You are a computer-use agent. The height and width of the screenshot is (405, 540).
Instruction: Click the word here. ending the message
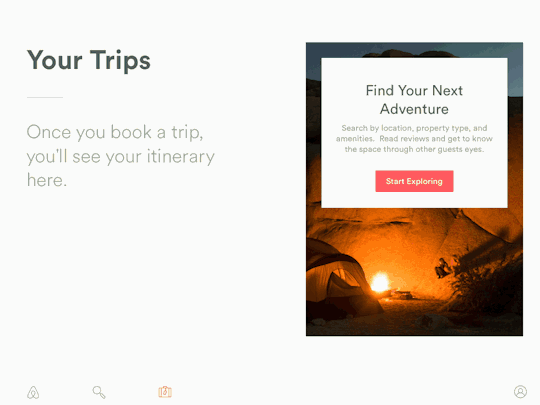pos(47,180)
